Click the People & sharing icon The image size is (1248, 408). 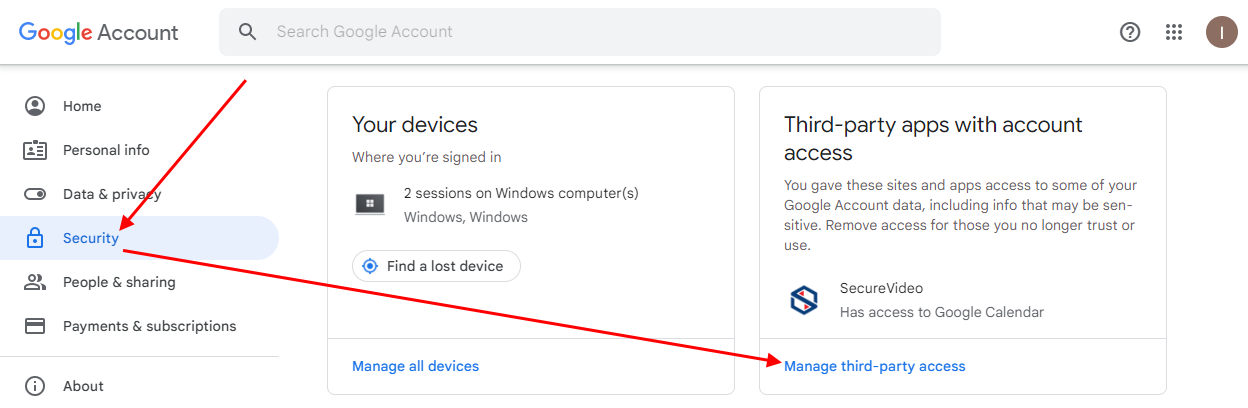pos(35,282)
